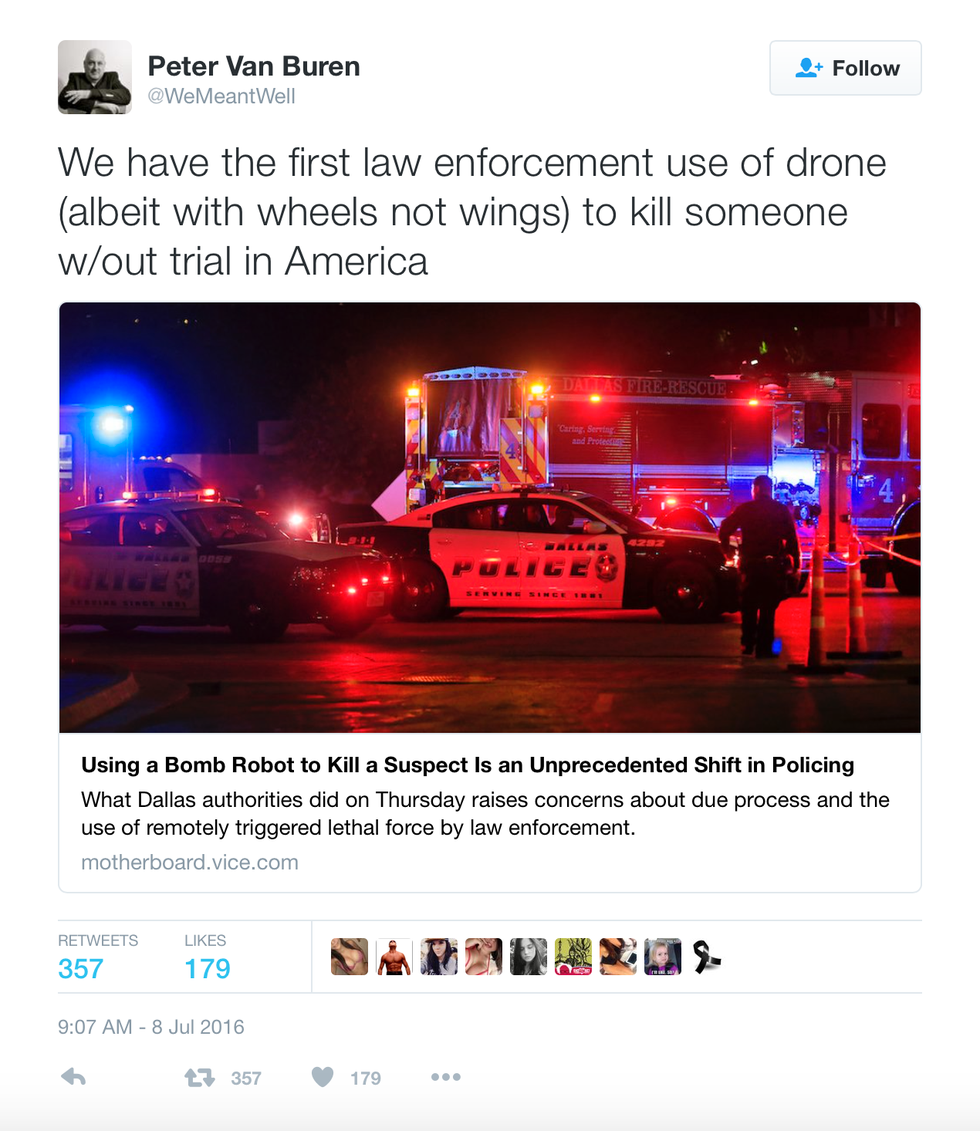The image size is (980, 1131).
Task: Open Peter Van Buren's profile picture
Action: click(x=94, y=77)
